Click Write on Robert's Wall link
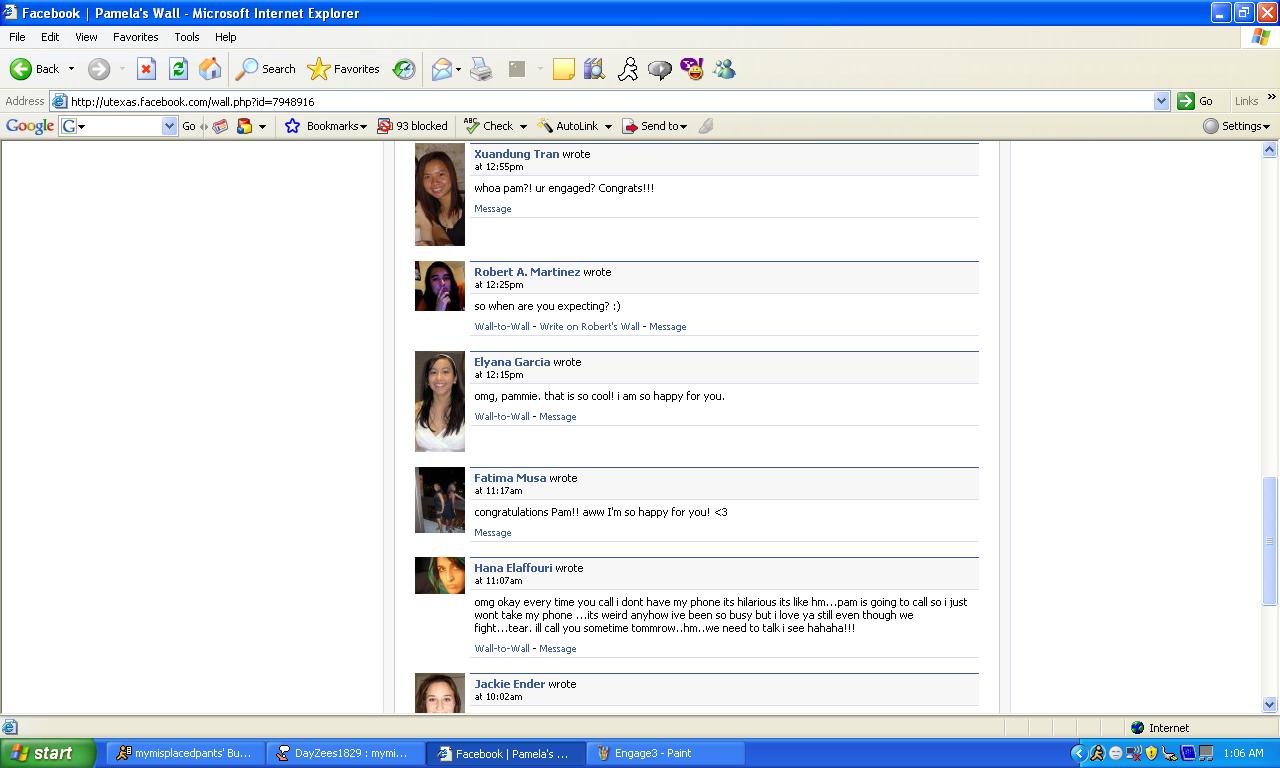The width and height of the screenshot is (1280, 768). tap(589, 327)
